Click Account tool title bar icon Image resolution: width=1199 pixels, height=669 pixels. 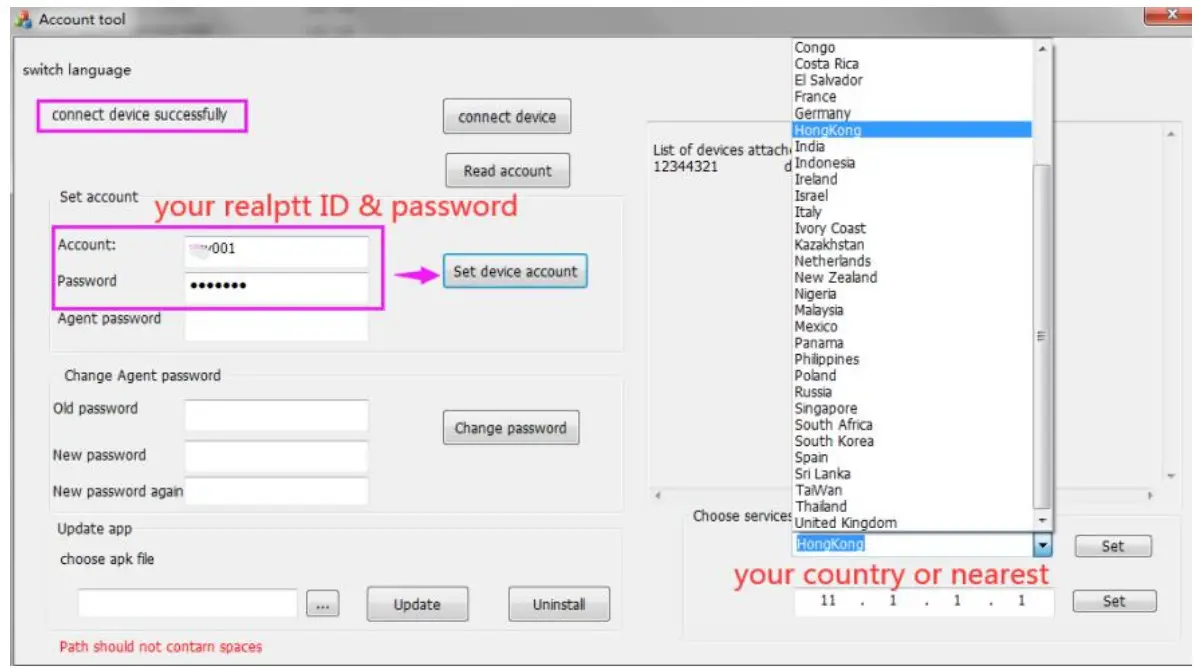pos(23,19)
